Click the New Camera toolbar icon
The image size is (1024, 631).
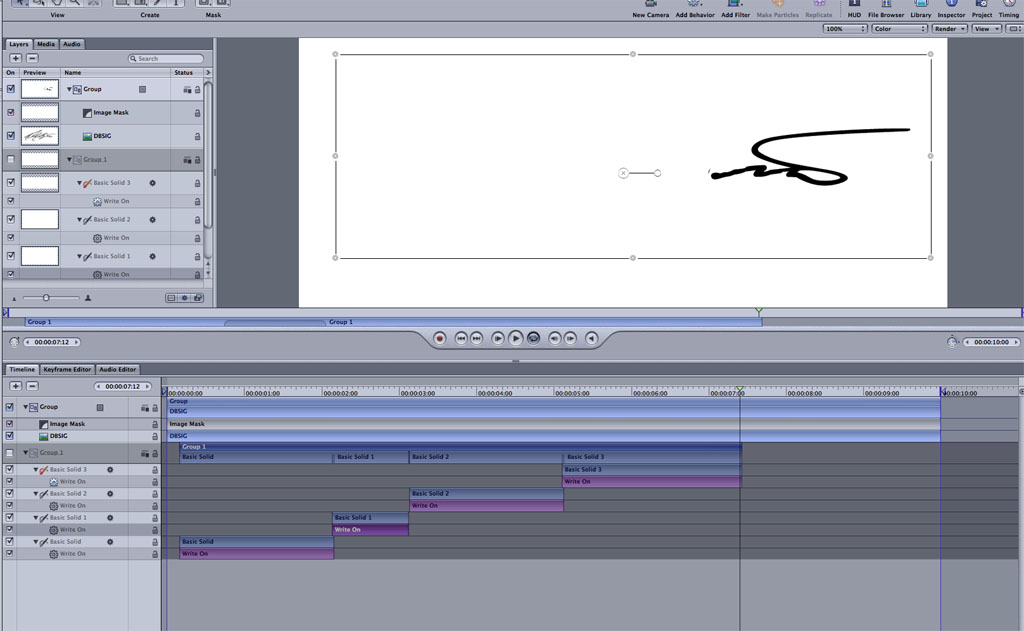tap(651, 5)
